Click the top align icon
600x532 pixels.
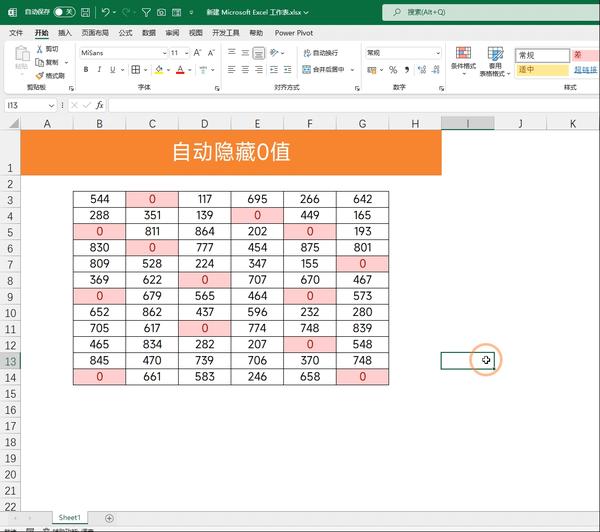click(x=232, y=52)
